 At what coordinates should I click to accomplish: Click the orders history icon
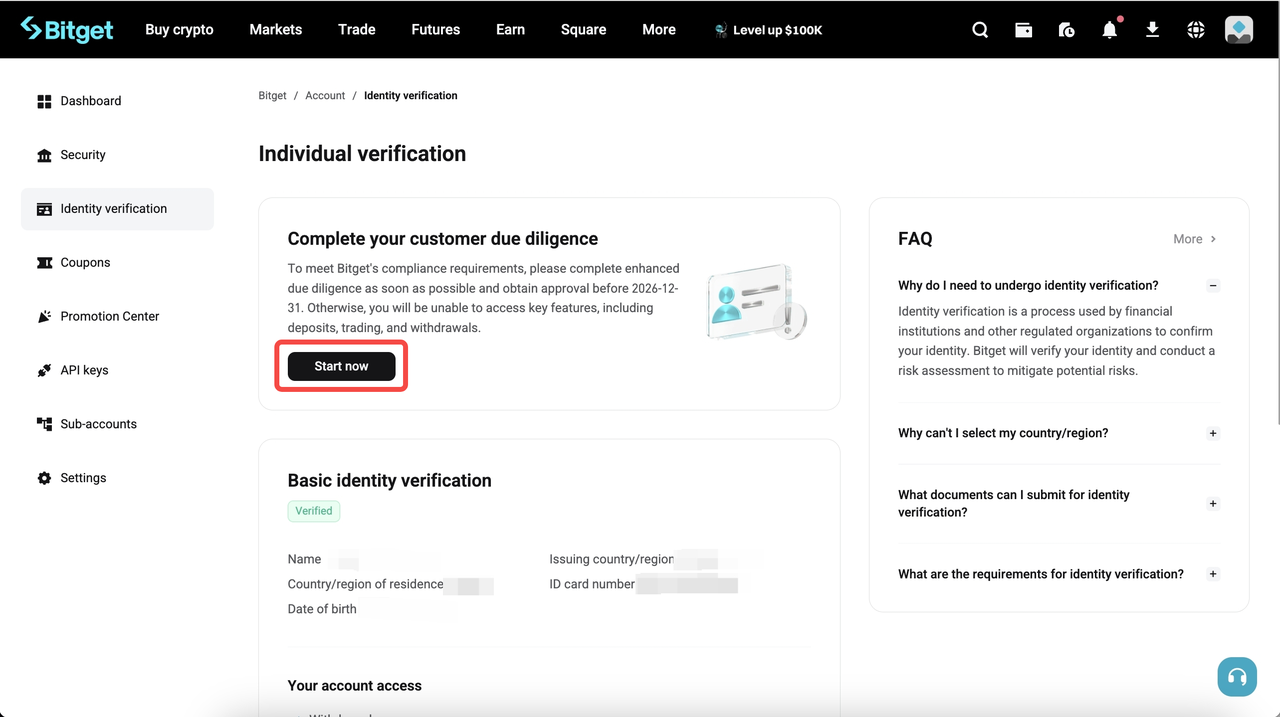click(1066, 29)
